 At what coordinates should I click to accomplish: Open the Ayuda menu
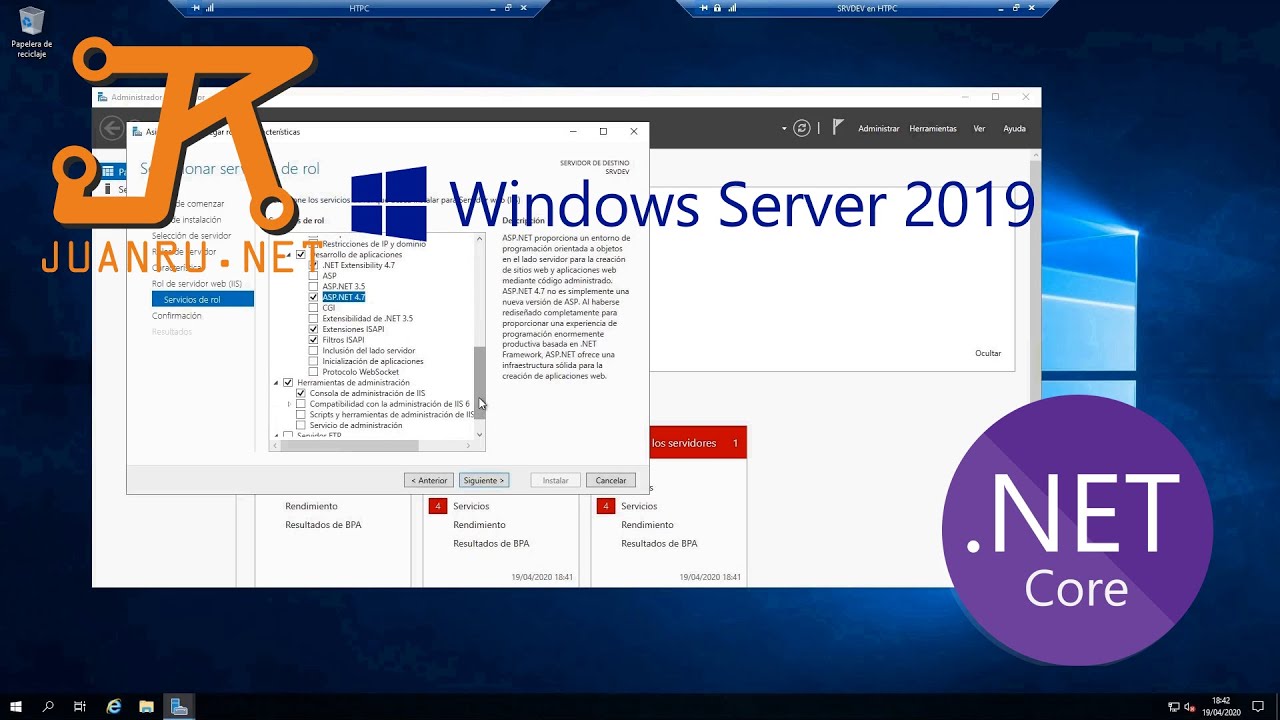pyautogui.click(x=1015, y=129)
